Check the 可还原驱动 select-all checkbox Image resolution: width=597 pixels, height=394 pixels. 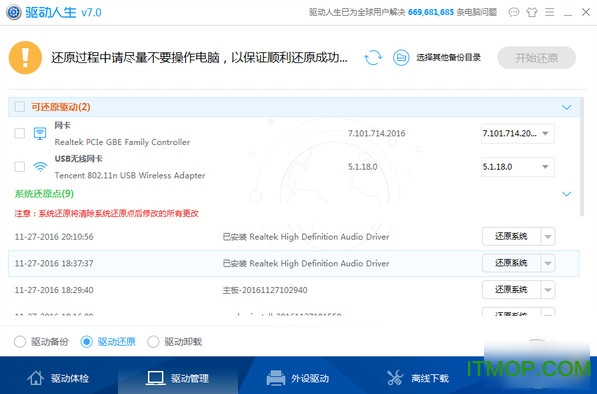pos(19,107)
